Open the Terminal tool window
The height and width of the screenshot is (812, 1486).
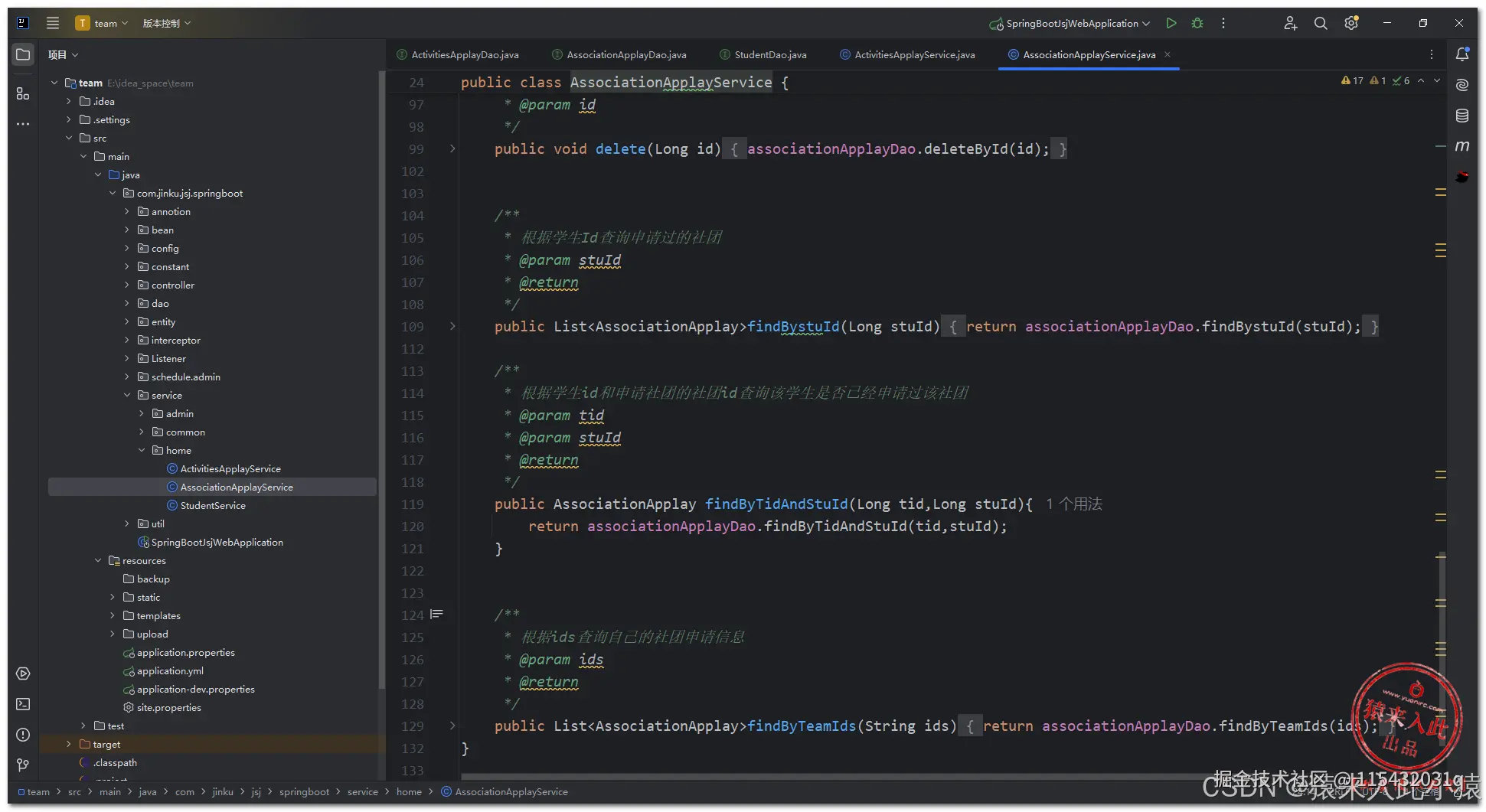23,704
